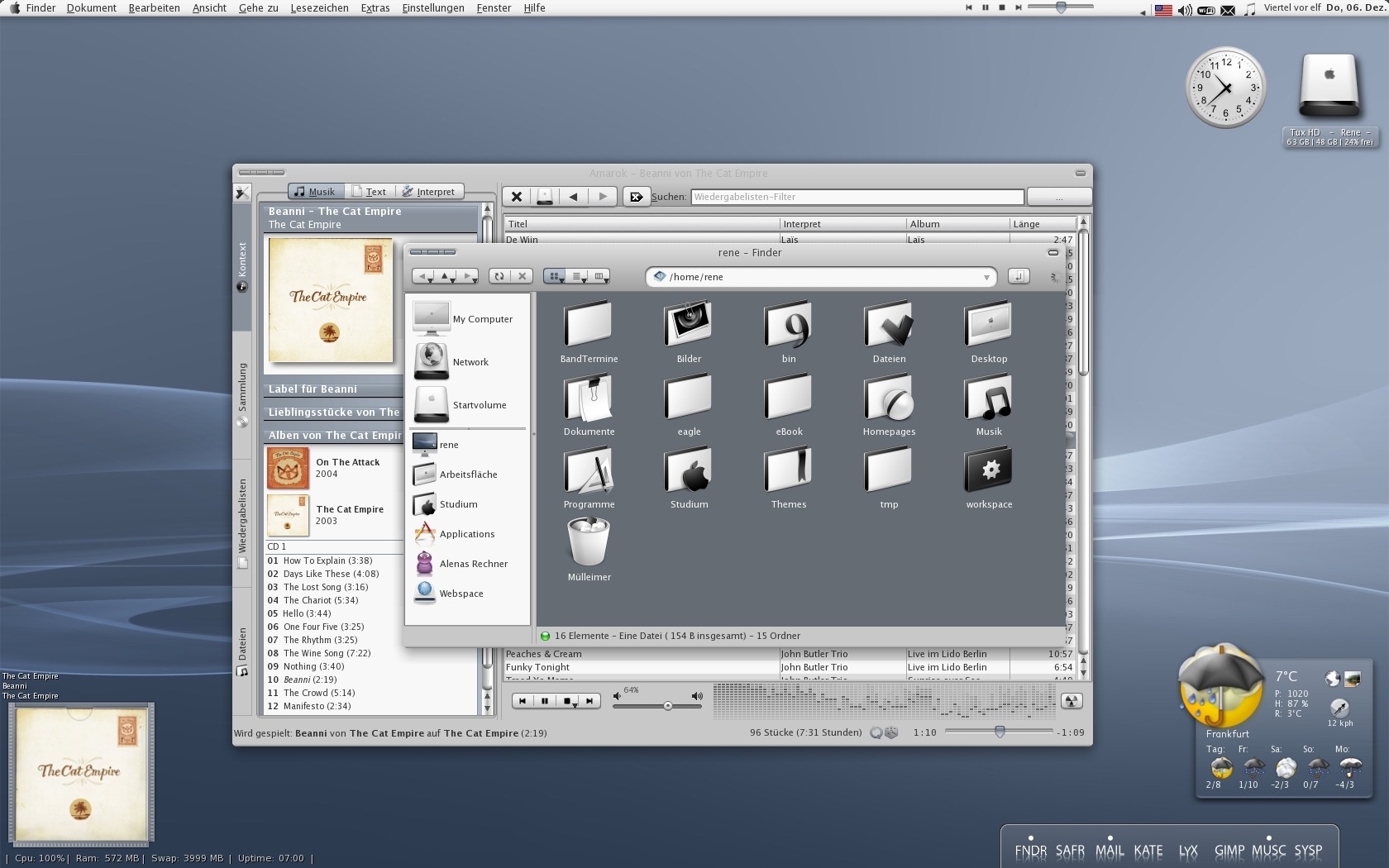Click Amarok playlist undo back arrow

click(573, 197)
